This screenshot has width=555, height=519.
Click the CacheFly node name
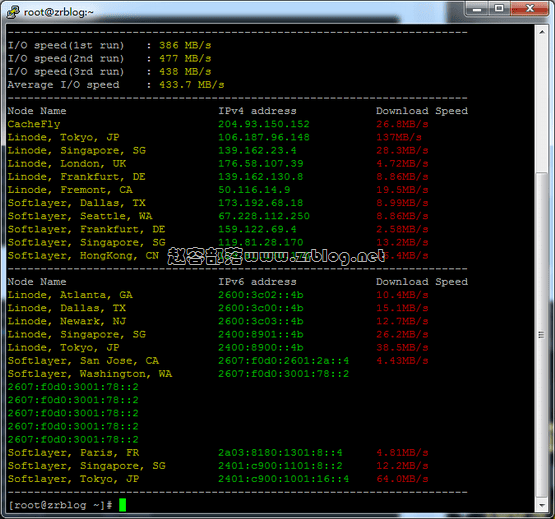[34, 124]
